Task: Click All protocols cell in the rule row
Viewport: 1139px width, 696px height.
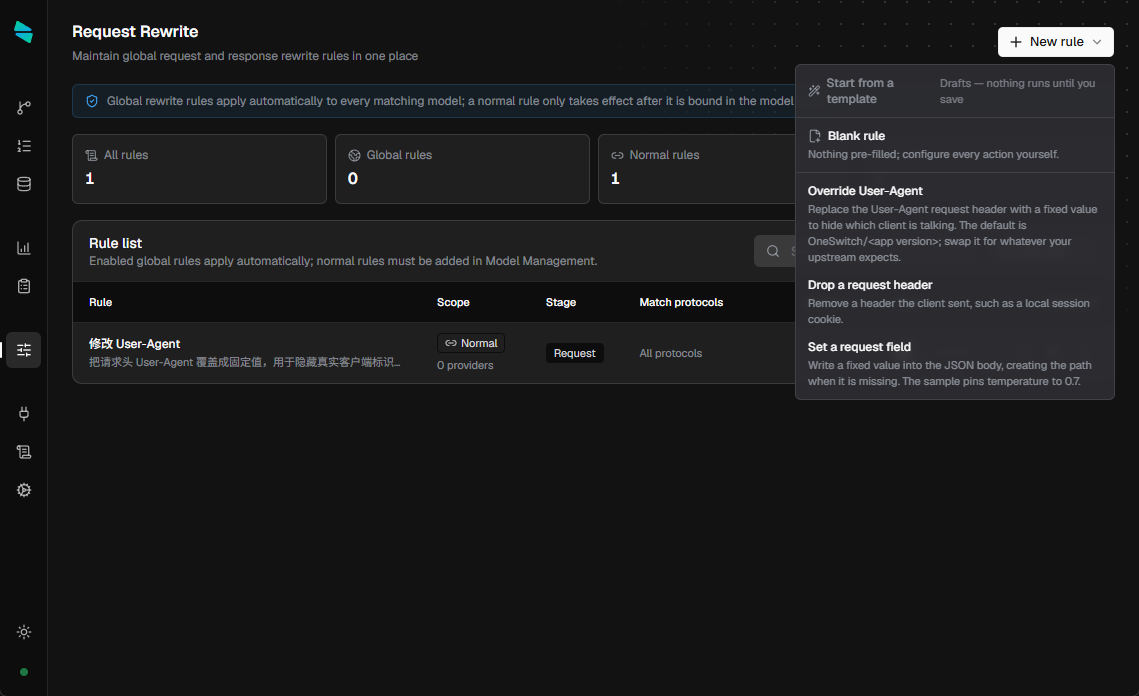Action: coord(670,353)
